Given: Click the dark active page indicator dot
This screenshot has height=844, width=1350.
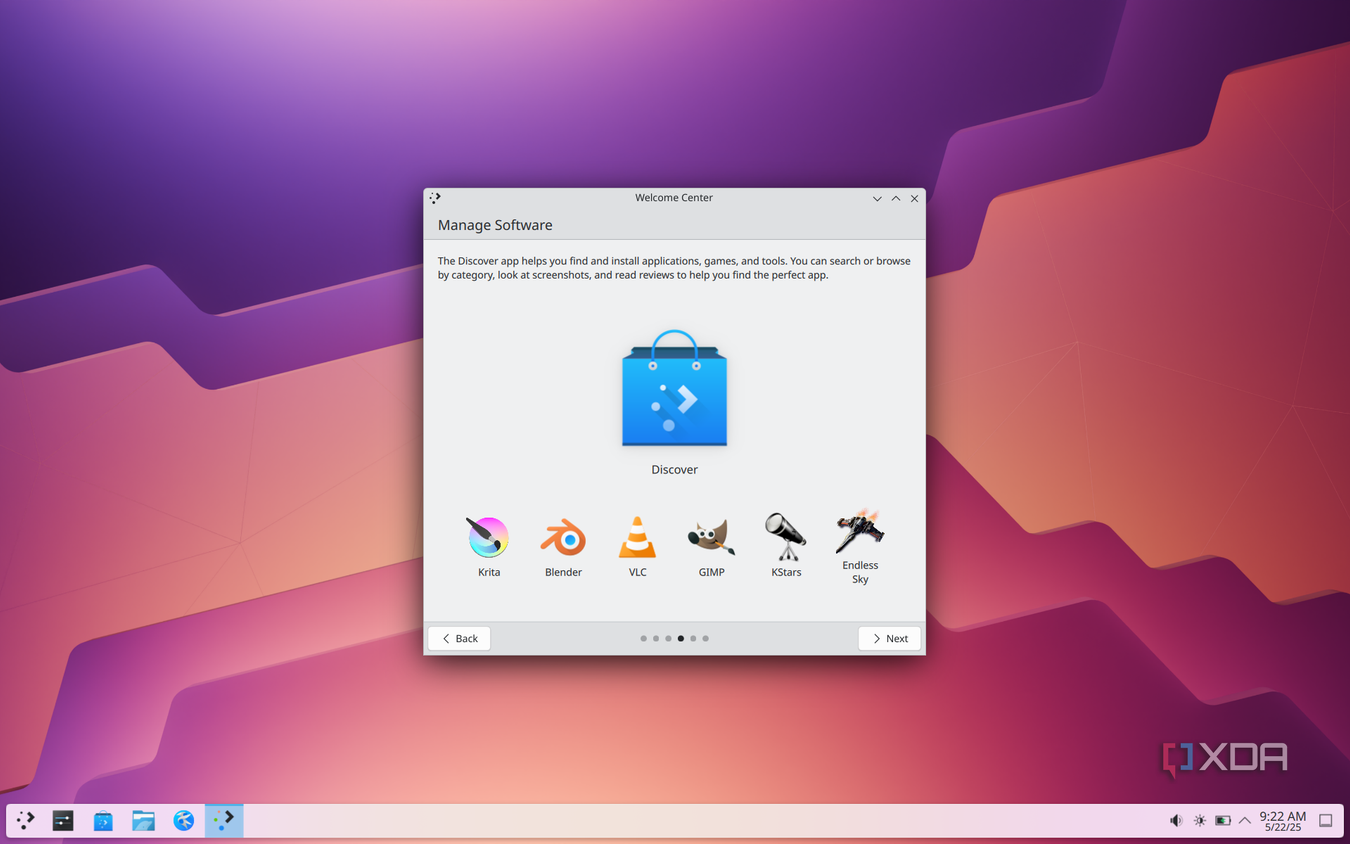Looking at the screenshot, I should (681, 638).
